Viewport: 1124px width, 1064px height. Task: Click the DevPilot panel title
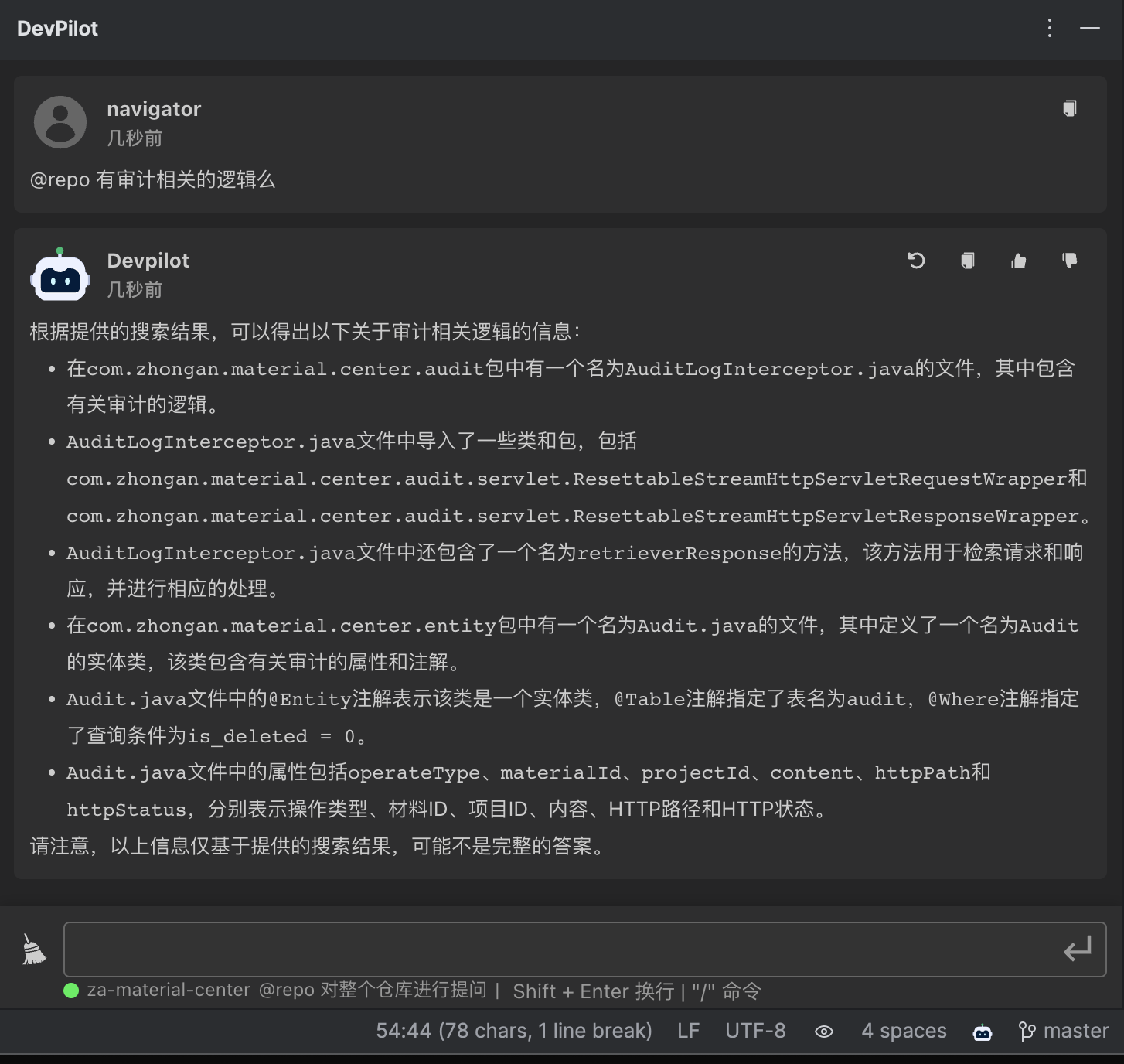pos(58,29)
